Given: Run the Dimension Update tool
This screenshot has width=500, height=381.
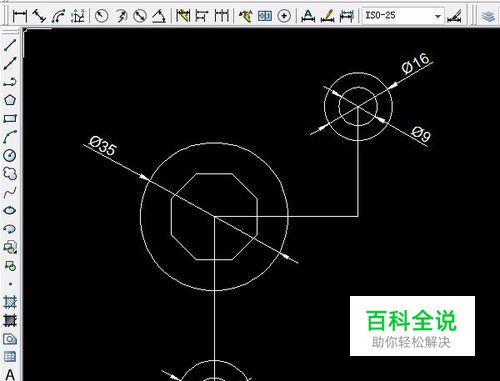Looking at the screenshot, I should pos(347,16).
